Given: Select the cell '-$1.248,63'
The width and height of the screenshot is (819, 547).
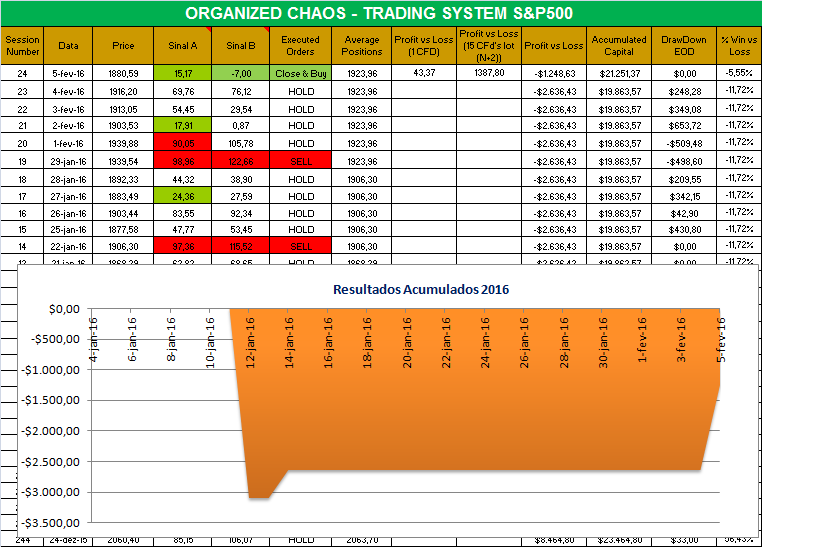Looking at the screenshot, I should [554, 73].
